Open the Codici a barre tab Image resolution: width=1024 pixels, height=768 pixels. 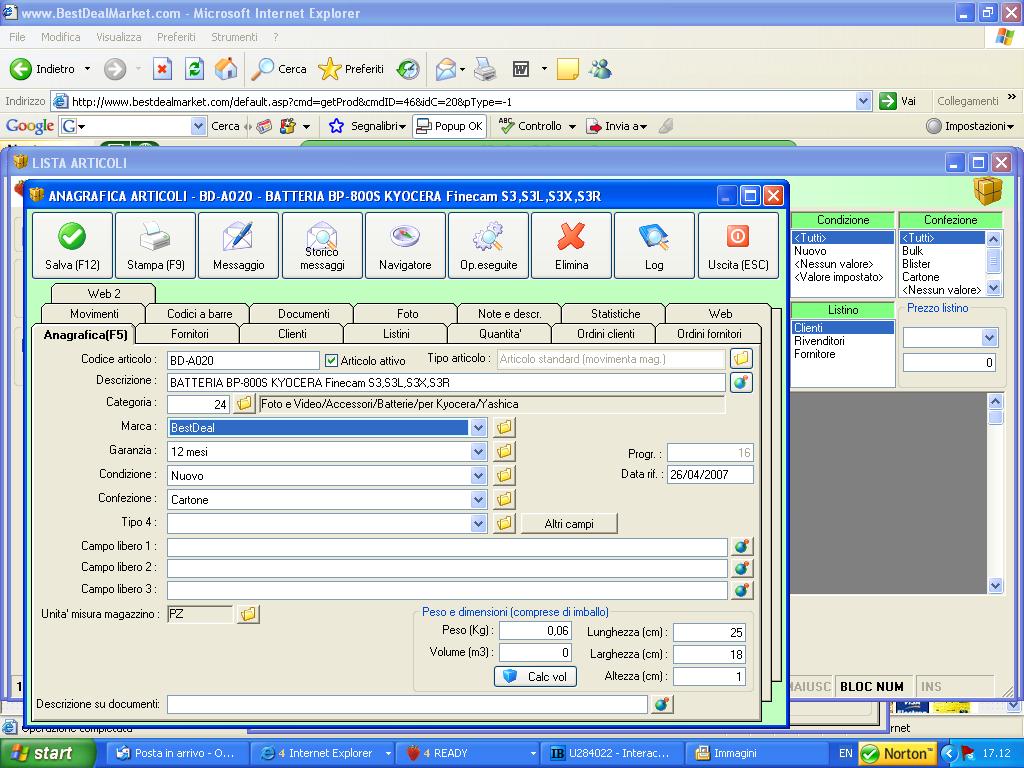point(199,313)
